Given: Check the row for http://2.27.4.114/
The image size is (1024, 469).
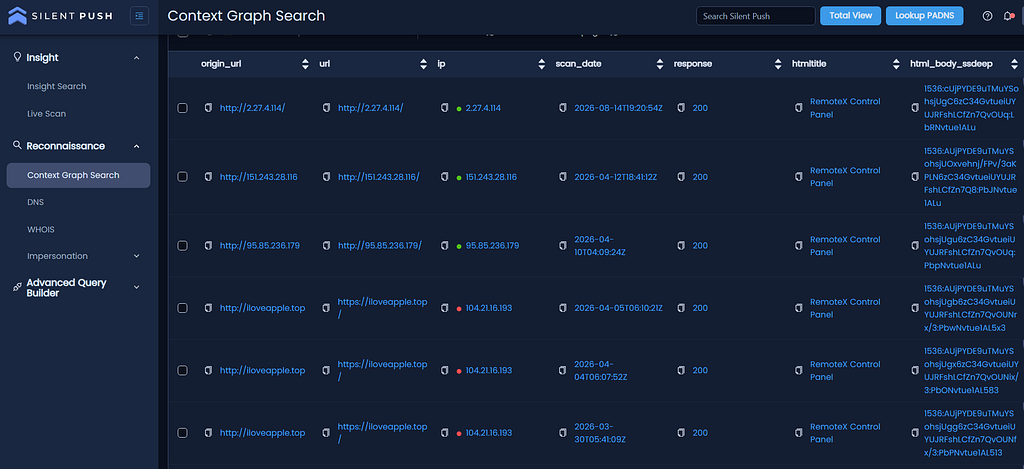Looking at the screenshot, I should point(183,108).
